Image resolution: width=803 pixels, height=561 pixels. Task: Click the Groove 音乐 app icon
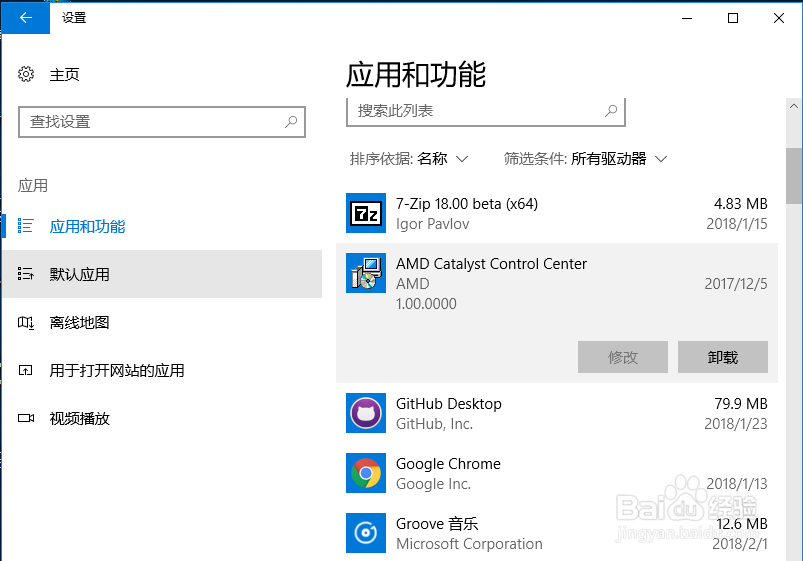click(x=366, y=533)
